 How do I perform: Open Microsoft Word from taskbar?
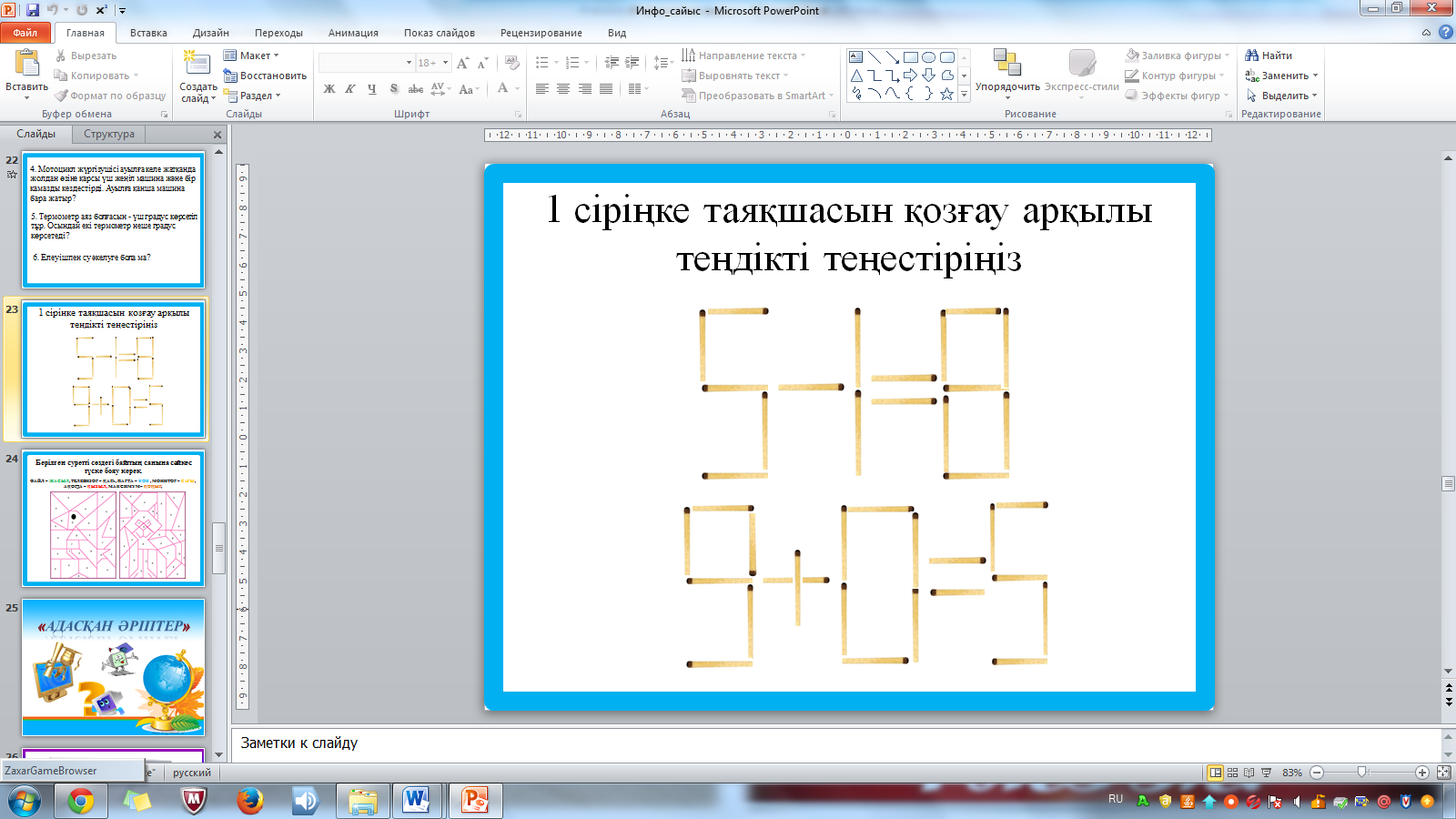(x=417, y=801)
